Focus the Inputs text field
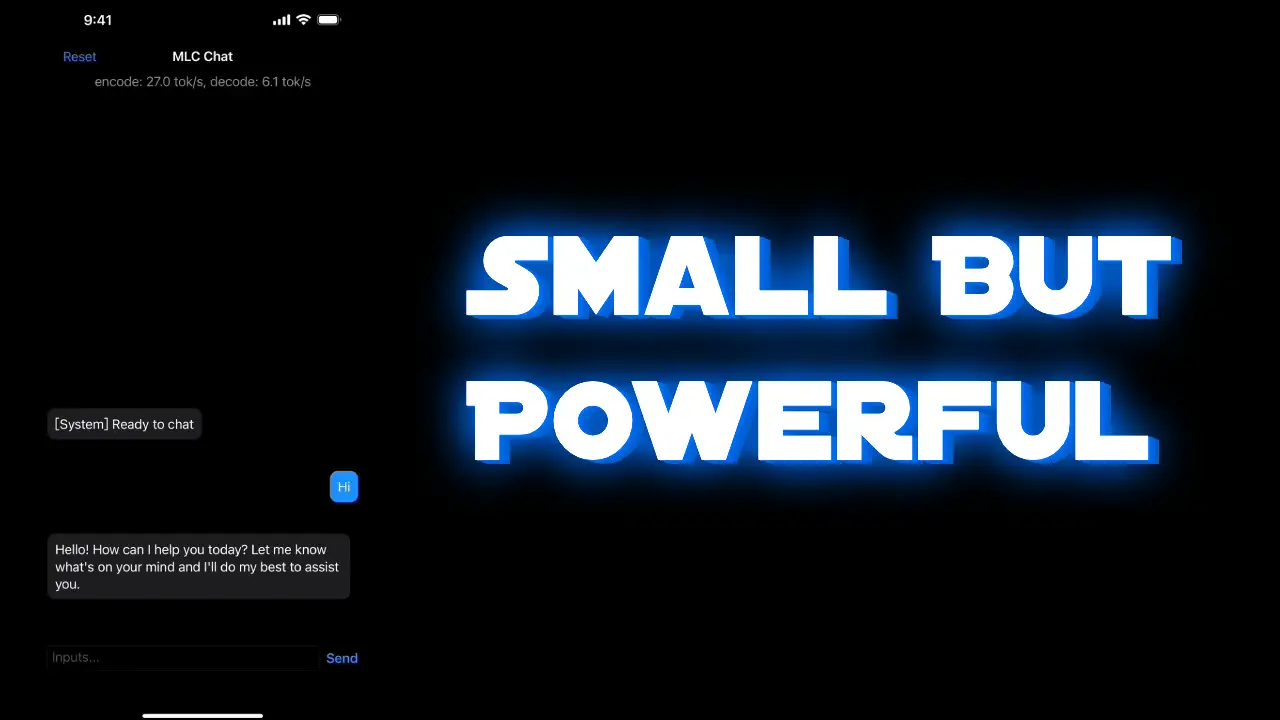This screenshot has height=720, width=1280. (x=183, y=658)
